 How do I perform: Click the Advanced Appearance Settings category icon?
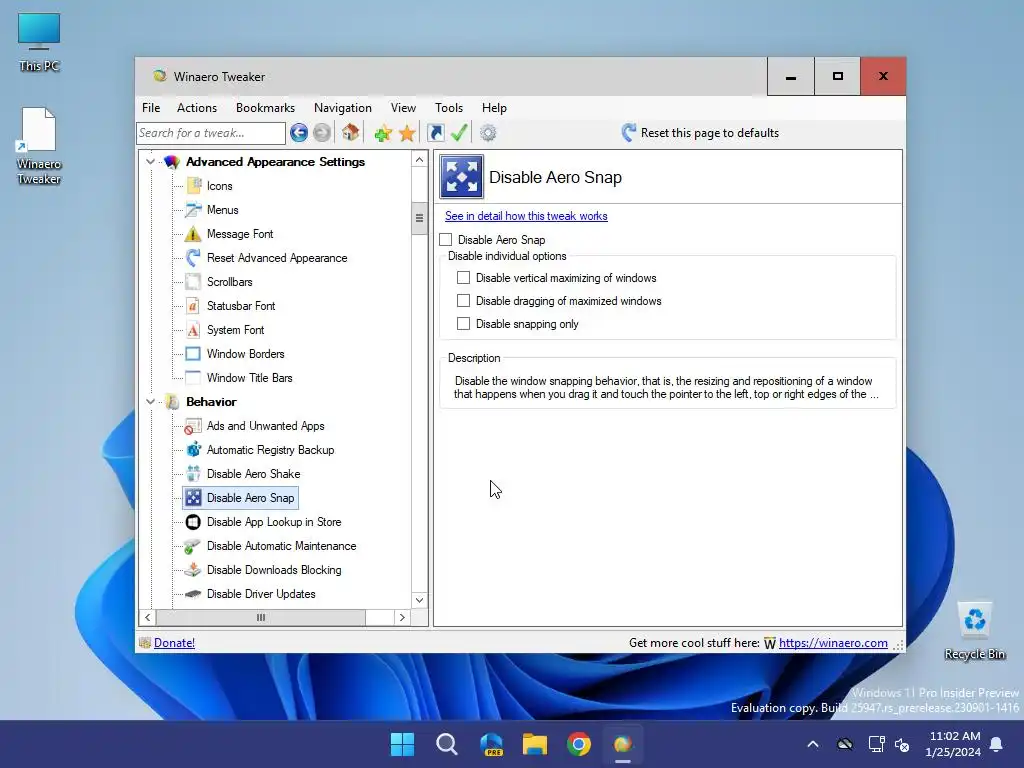[172, 162]
